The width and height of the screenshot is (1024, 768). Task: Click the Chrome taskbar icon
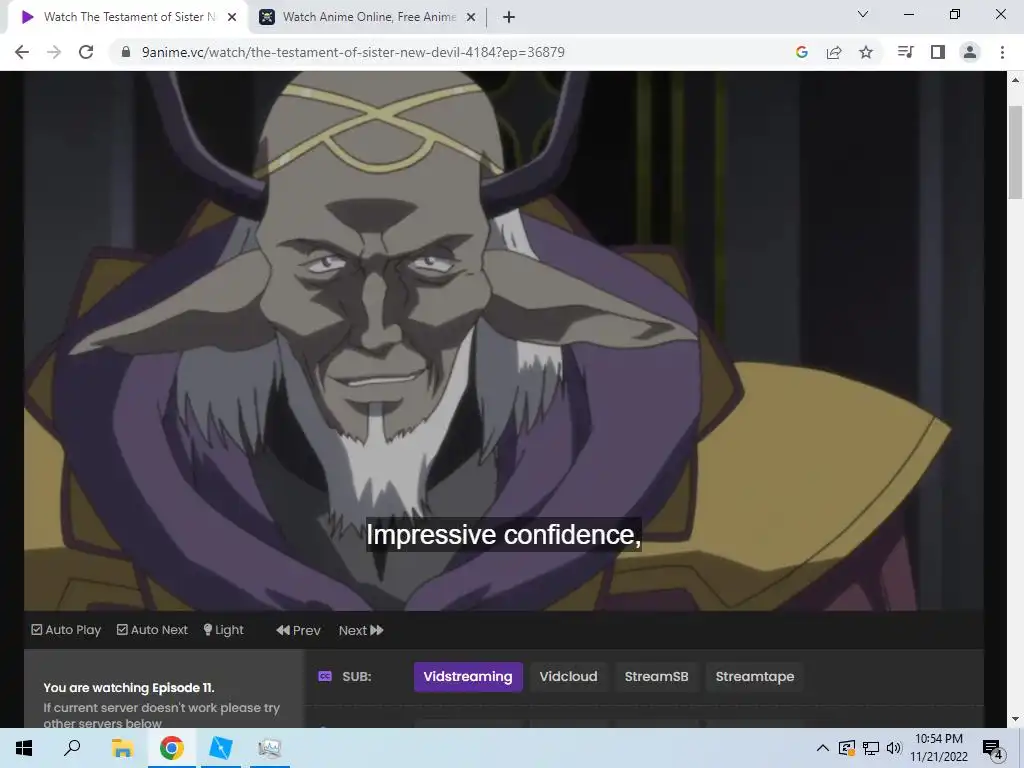point(171,748)
